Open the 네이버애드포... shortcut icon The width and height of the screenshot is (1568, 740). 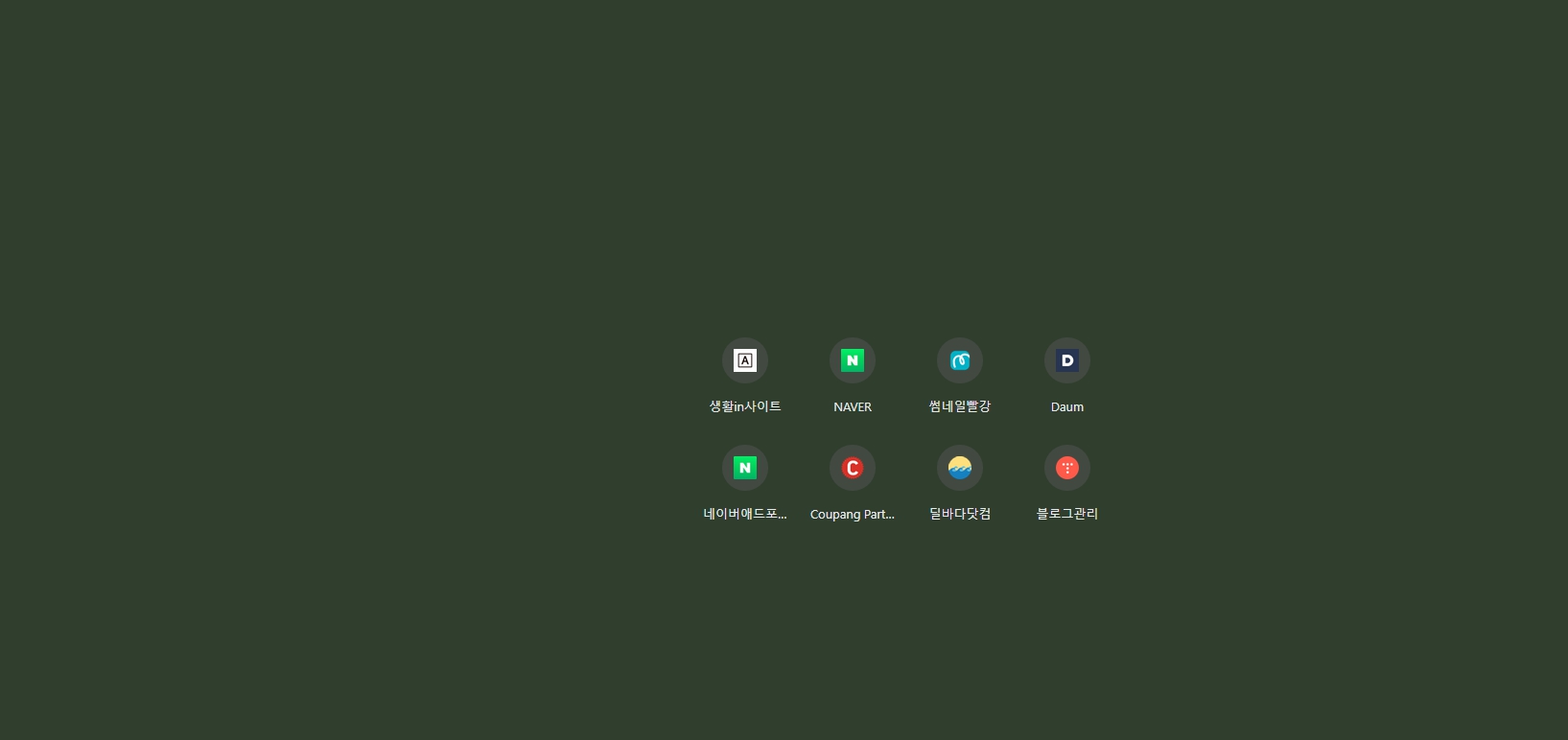pos(745,468)
